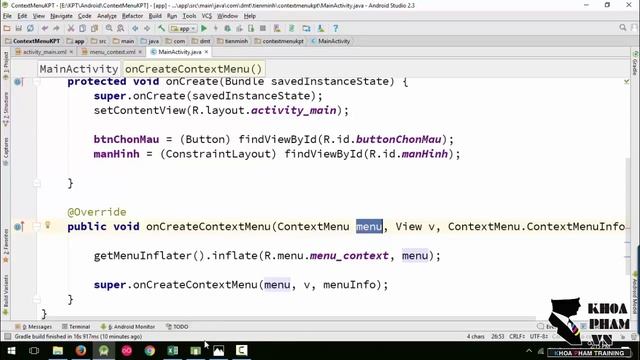Click the Copy toolbar icon
Viewport: 640px width, 360px height.
[x=82, y=29]
